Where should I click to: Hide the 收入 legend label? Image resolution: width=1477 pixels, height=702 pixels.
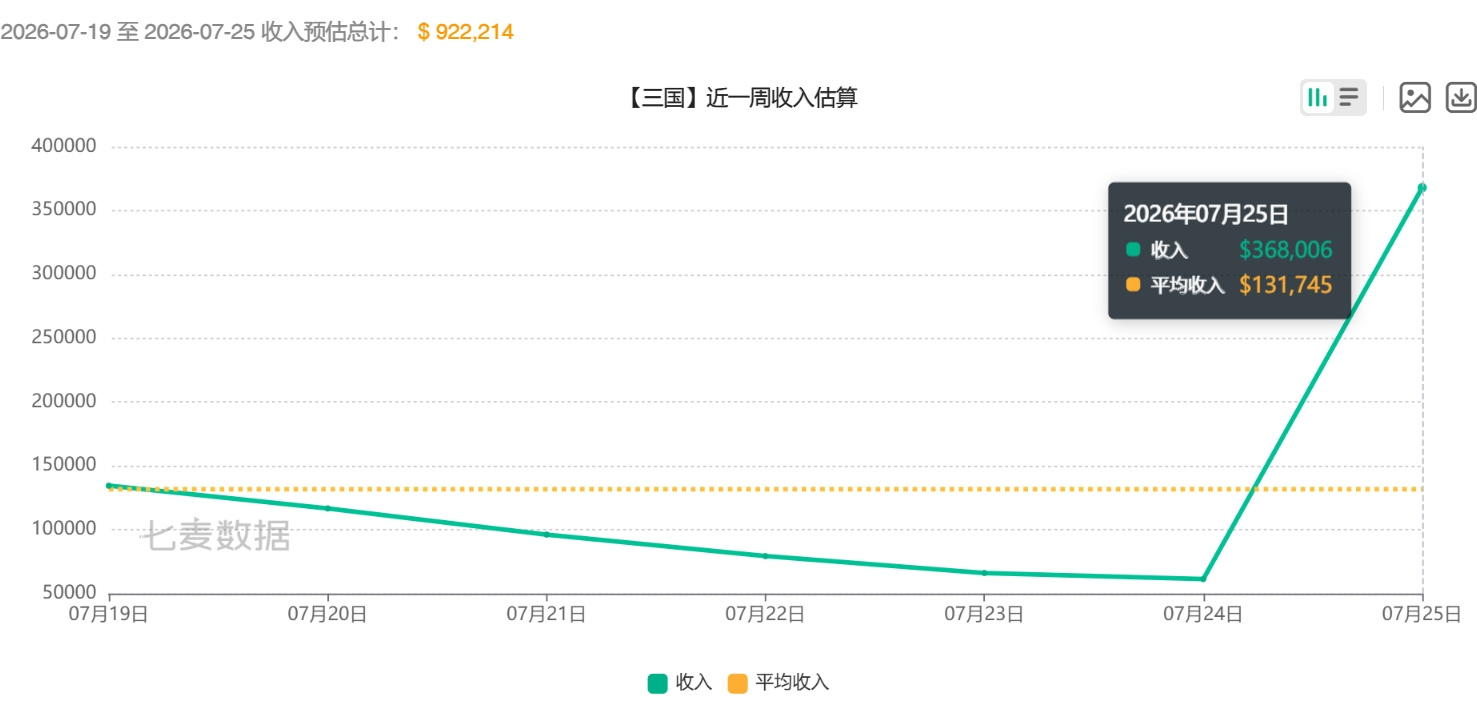[x=694, y=683]
